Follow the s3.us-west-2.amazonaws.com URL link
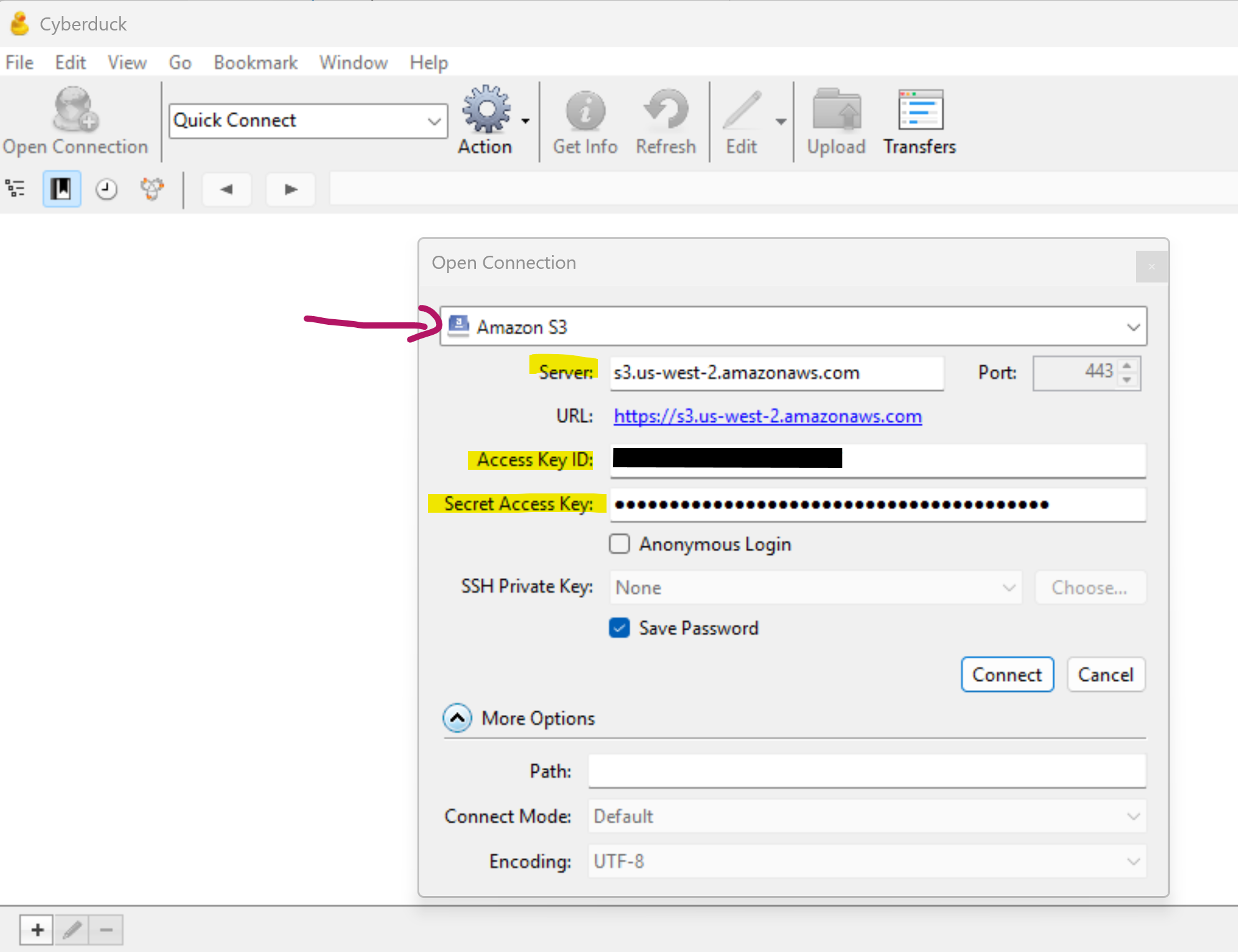 [767, 416]
